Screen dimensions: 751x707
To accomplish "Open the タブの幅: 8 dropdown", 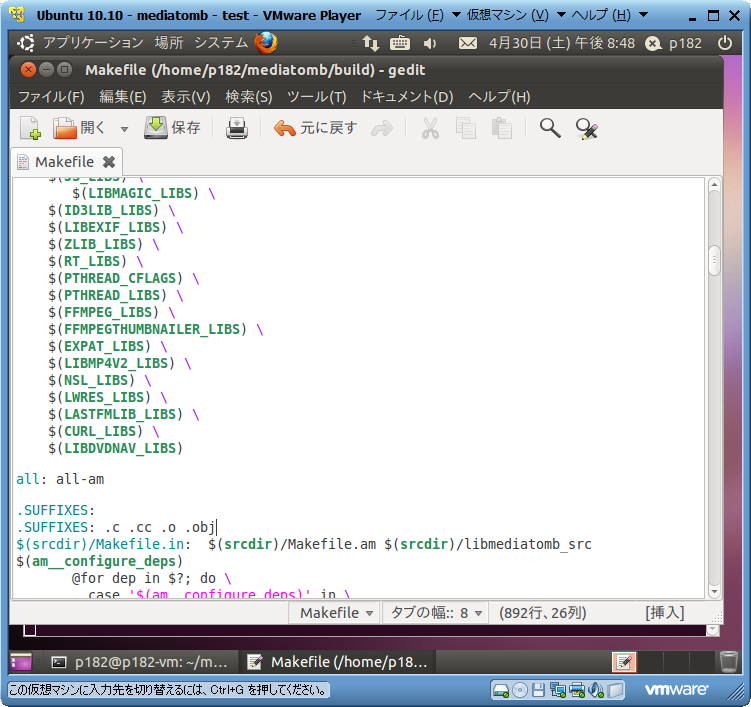I will pyautogui.click(x=435, y=613).
